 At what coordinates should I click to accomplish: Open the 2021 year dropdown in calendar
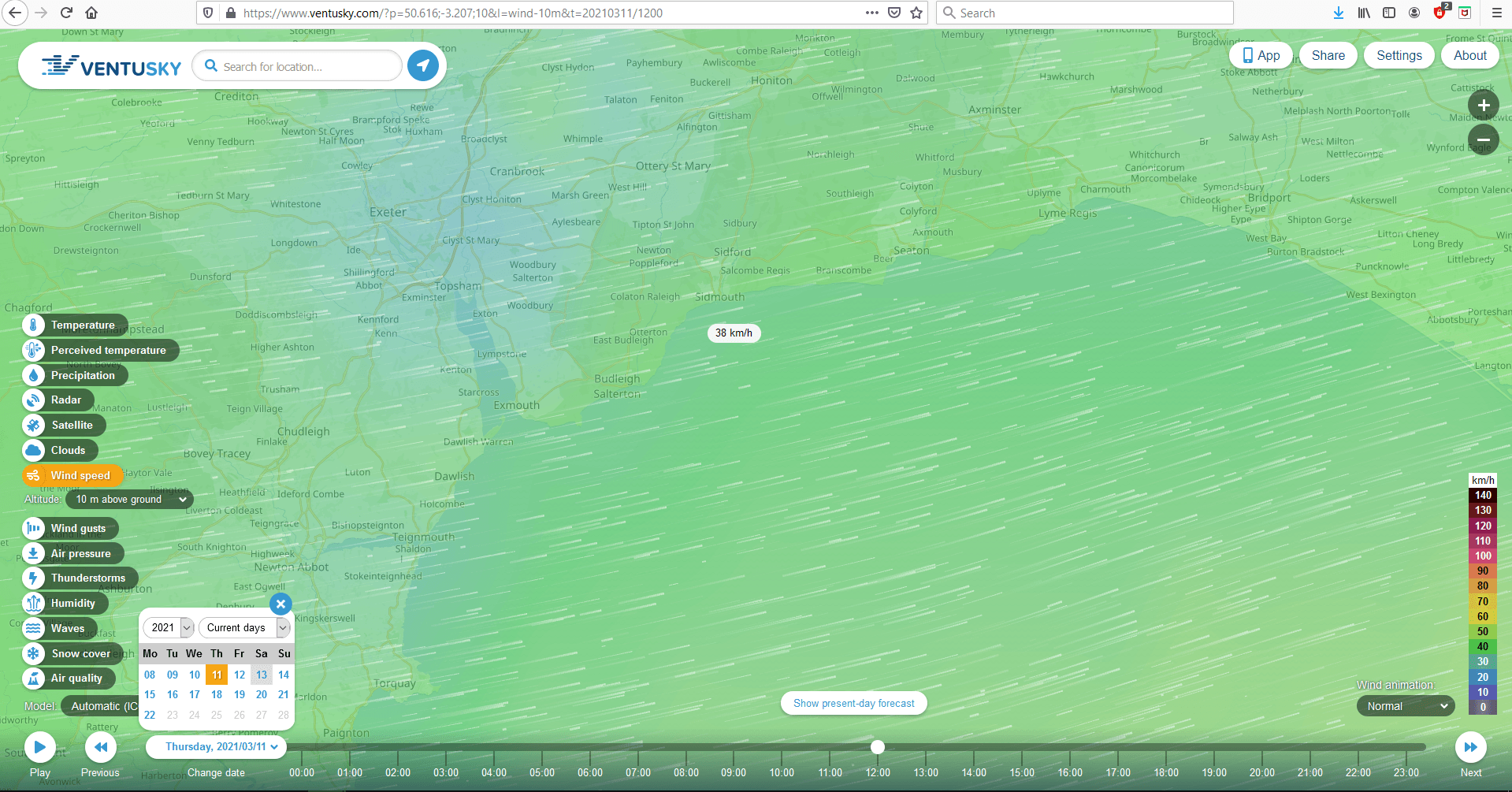(169, 627)
